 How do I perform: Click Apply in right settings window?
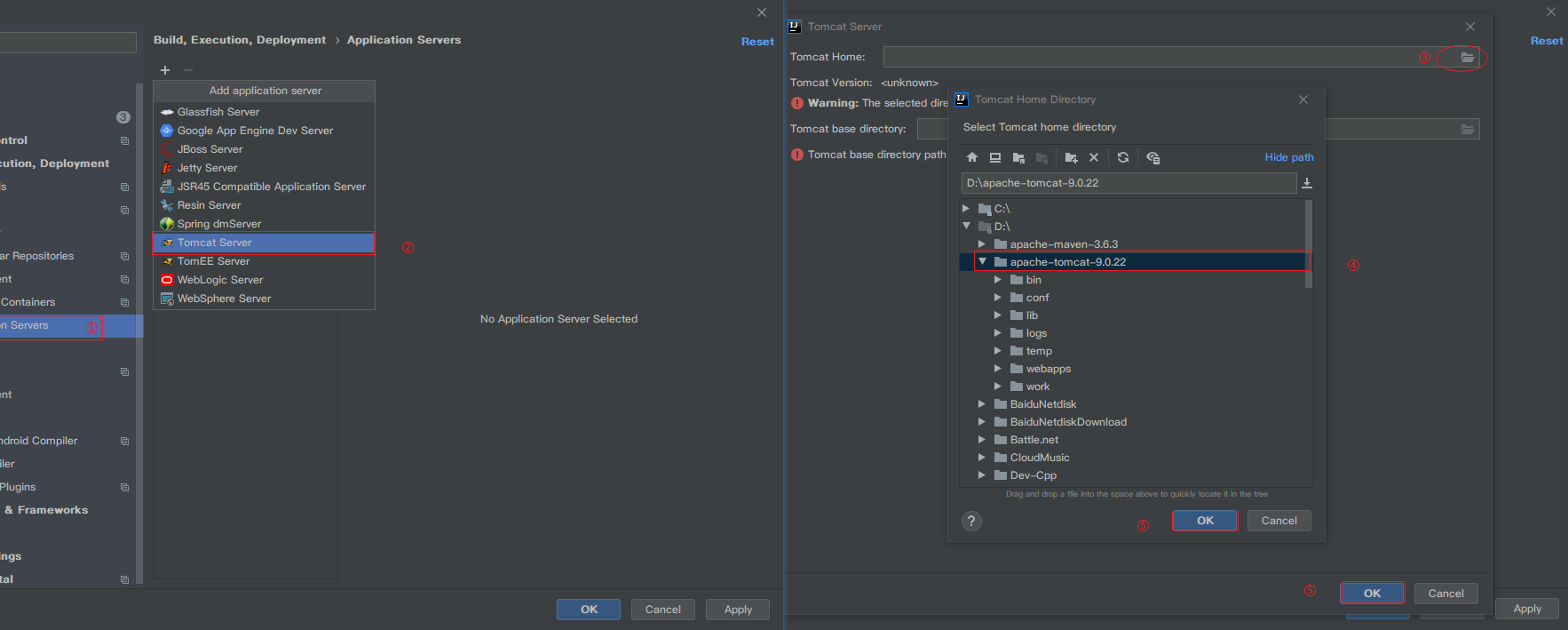[x=1527, y=609]
